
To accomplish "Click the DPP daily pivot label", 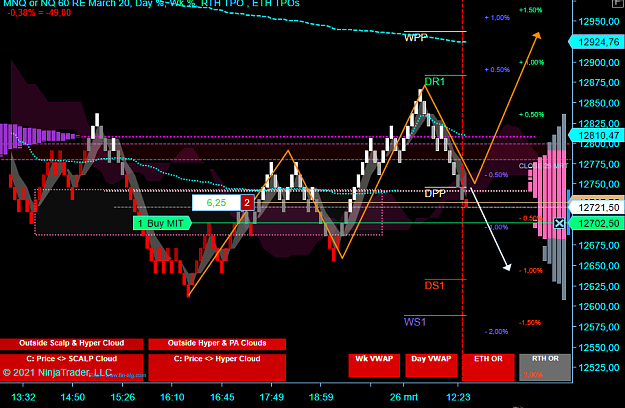I will (435, 194).
